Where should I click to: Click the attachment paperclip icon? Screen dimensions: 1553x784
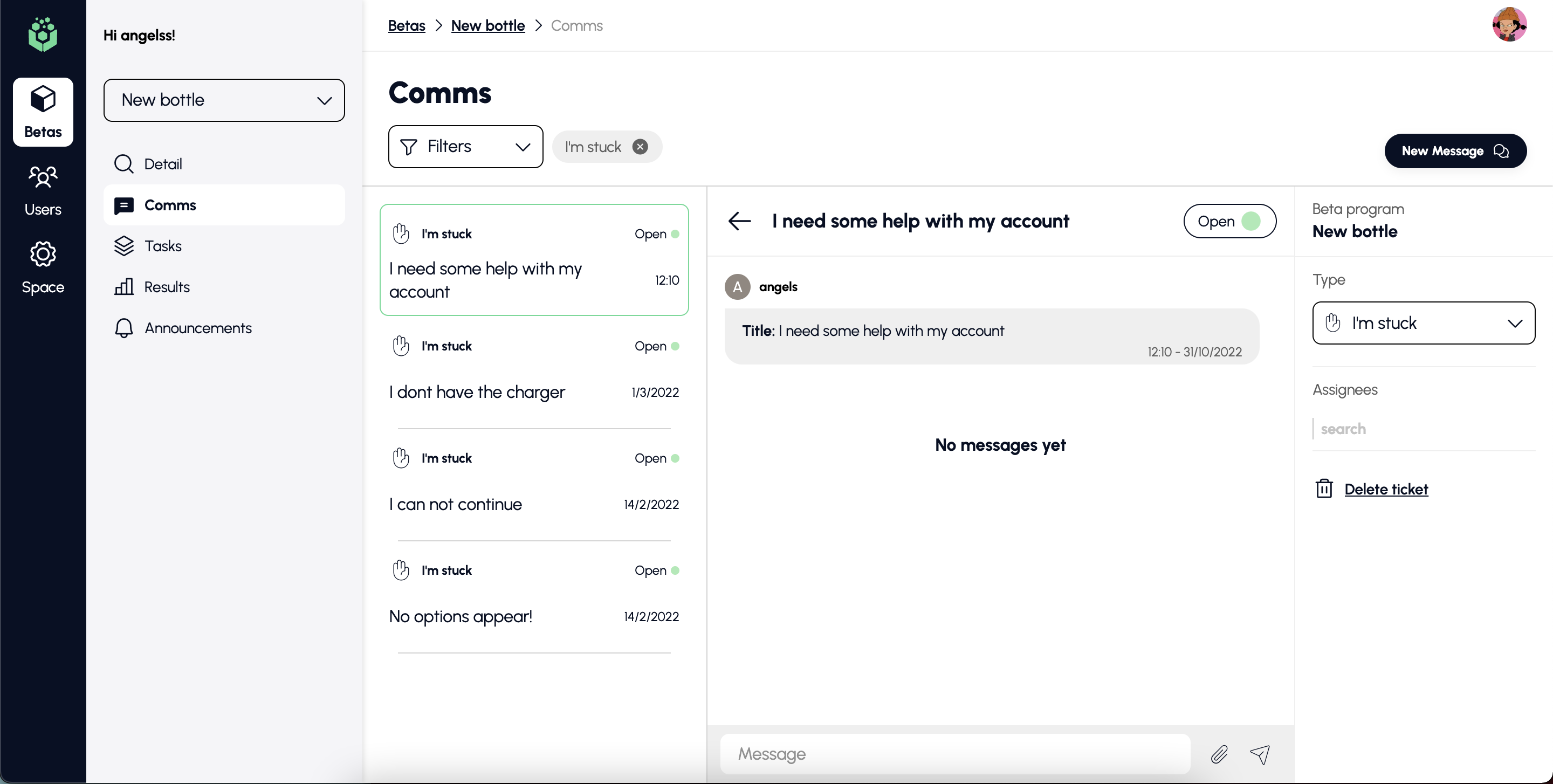point(1219,754)
